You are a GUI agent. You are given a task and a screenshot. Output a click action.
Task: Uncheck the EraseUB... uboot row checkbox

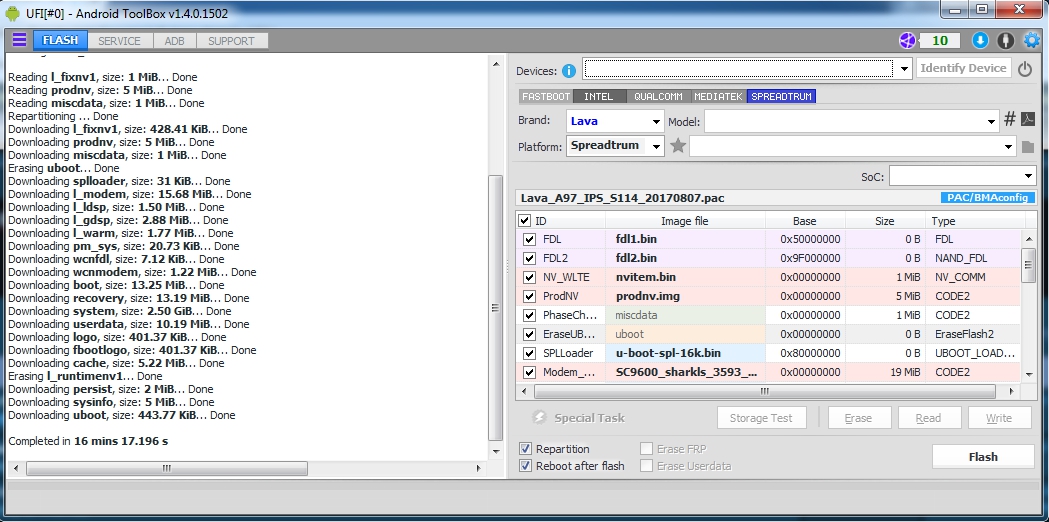[529, 334]
